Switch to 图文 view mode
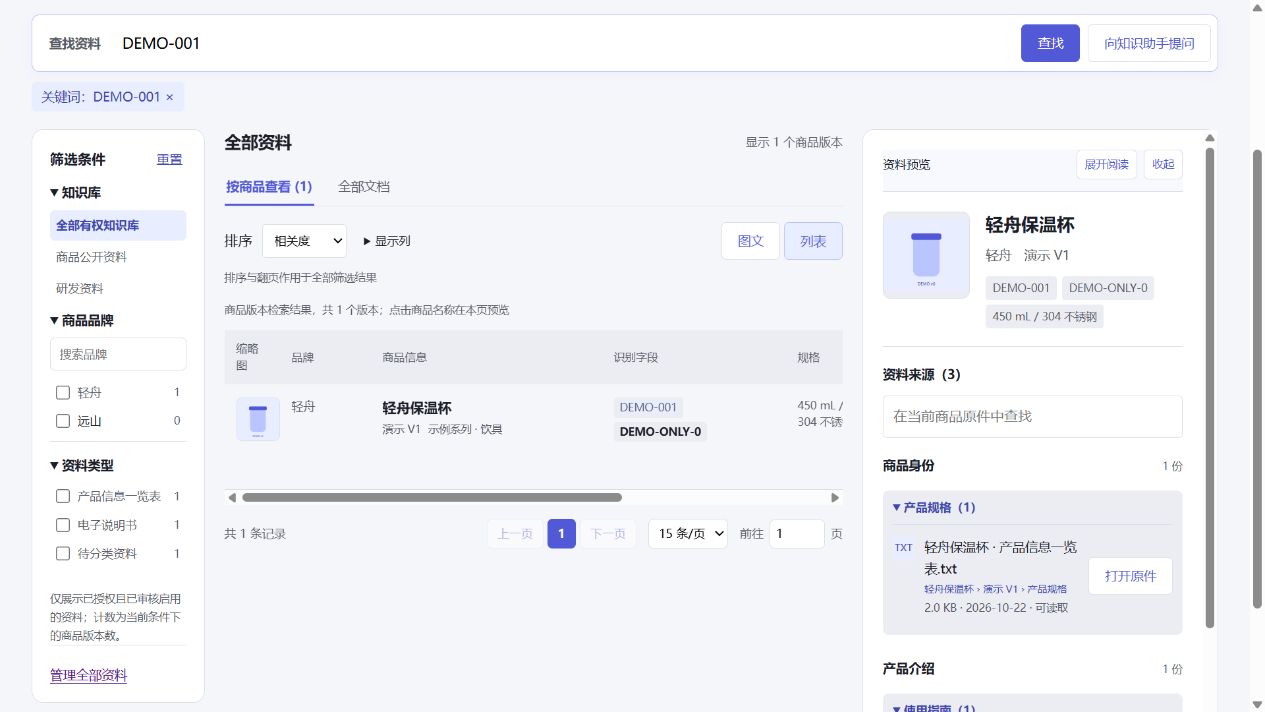 coord(750,241)
